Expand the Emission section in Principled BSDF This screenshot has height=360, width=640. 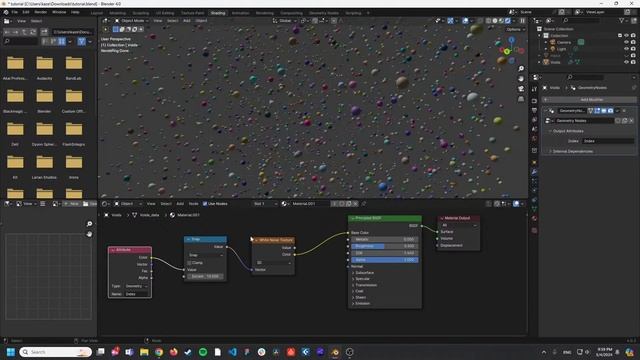(361, 303)
